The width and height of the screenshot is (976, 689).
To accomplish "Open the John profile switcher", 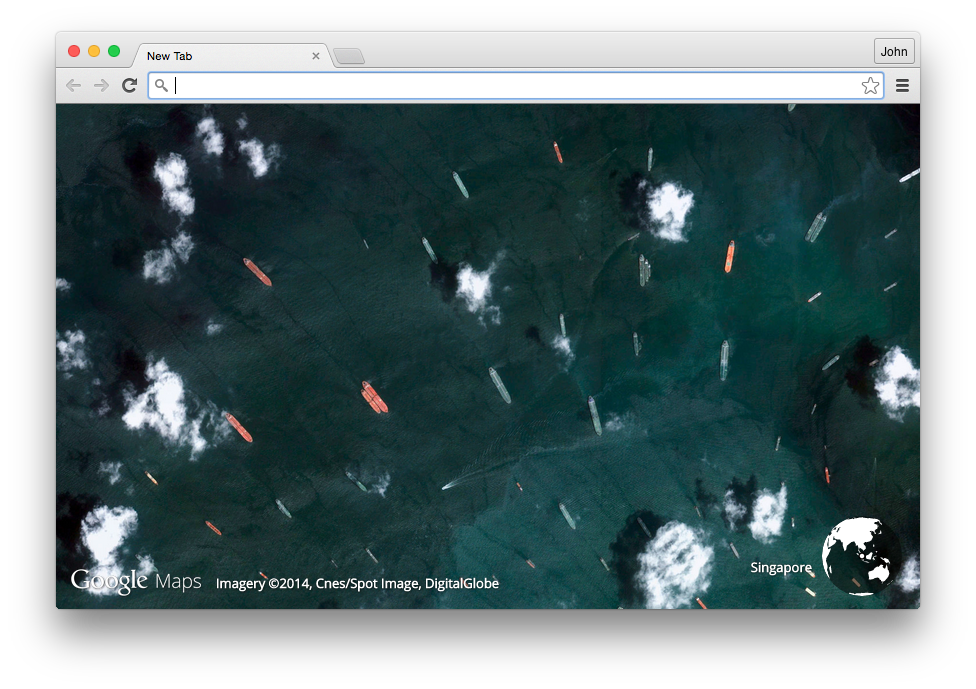I will 894,52.
